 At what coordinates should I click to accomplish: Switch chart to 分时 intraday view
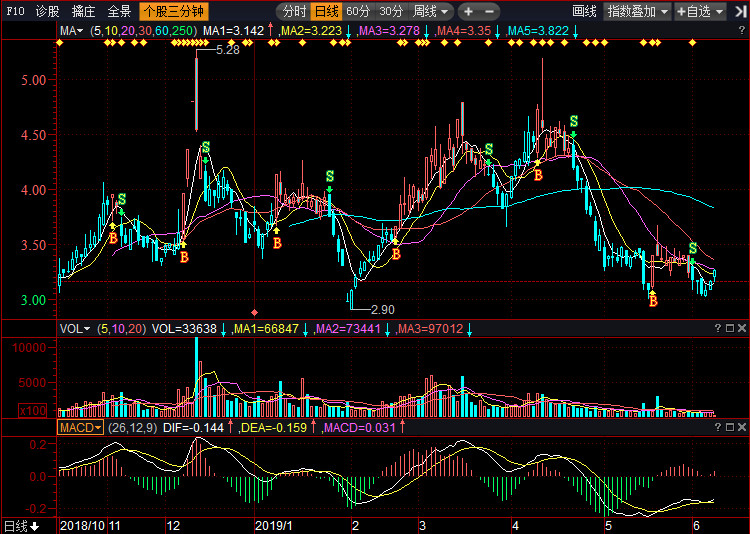click(293, 12)
